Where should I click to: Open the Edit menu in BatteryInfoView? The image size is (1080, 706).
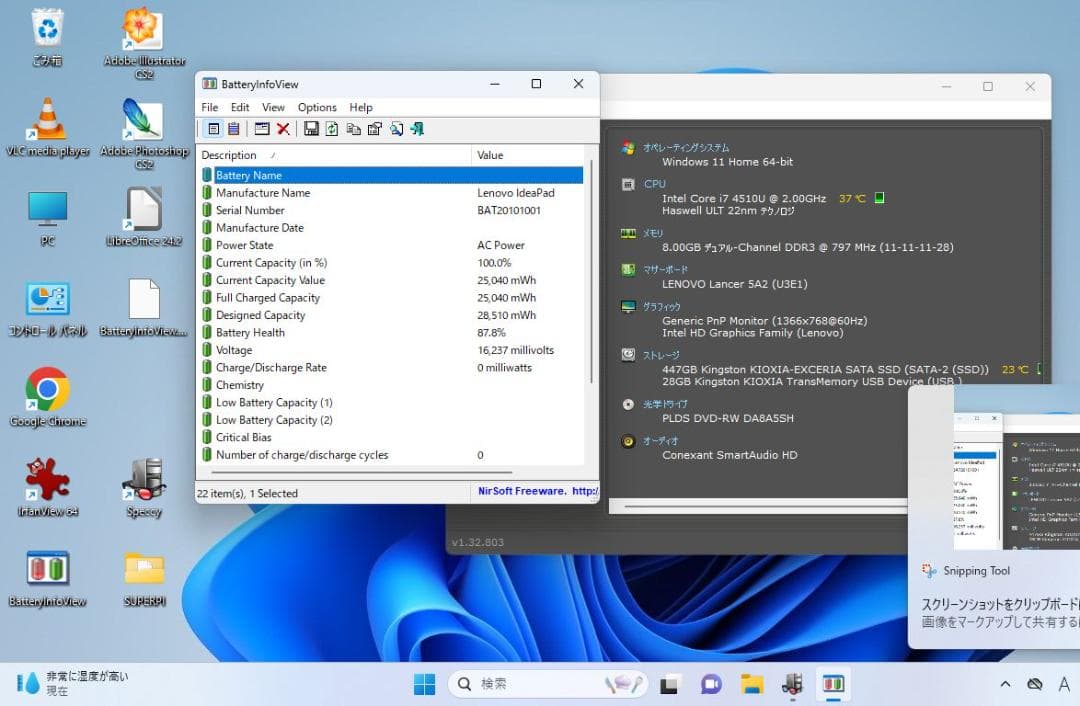(x=240, y=107)
